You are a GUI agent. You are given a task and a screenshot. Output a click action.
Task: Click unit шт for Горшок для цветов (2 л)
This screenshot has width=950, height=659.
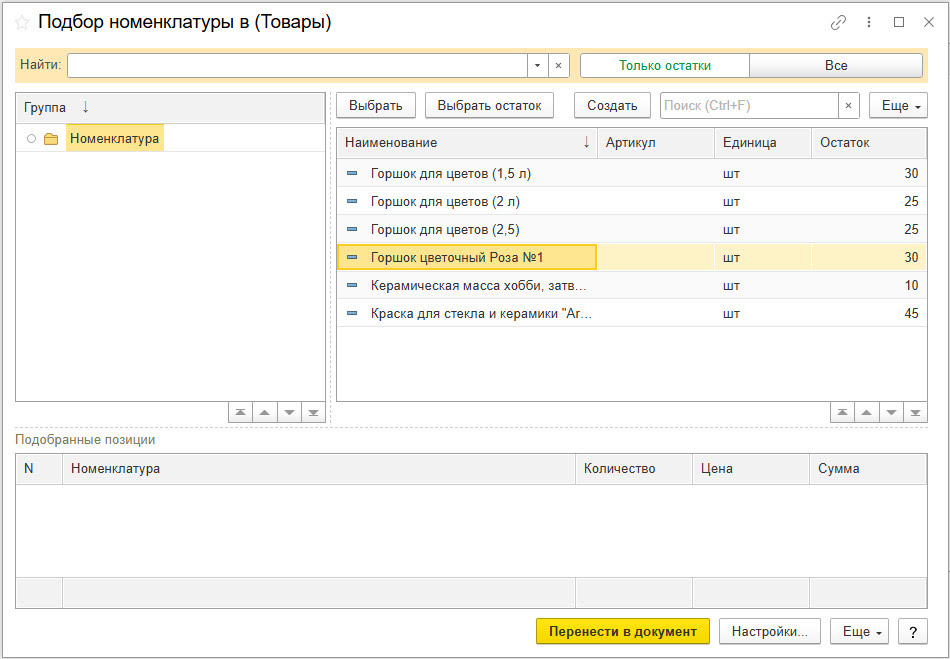pos(731,201)
